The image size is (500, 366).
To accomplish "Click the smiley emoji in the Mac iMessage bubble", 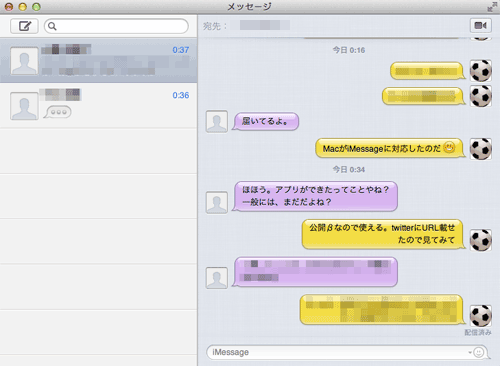I will [x=449, y=147].
